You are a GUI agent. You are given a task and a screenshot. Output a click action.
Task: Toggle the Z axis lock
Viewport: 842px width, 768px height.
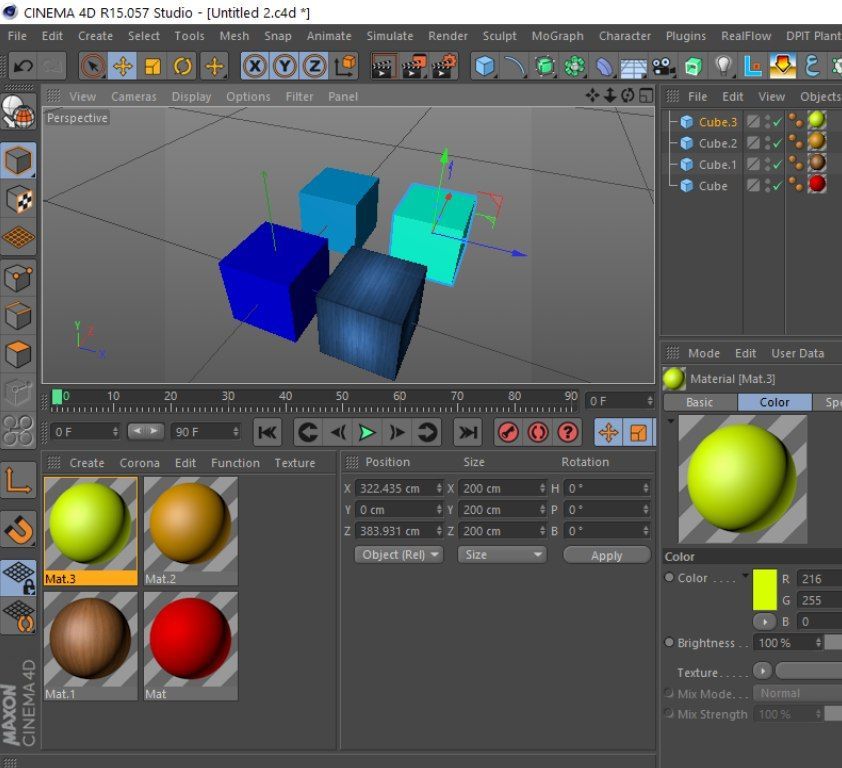pos(315,66)
